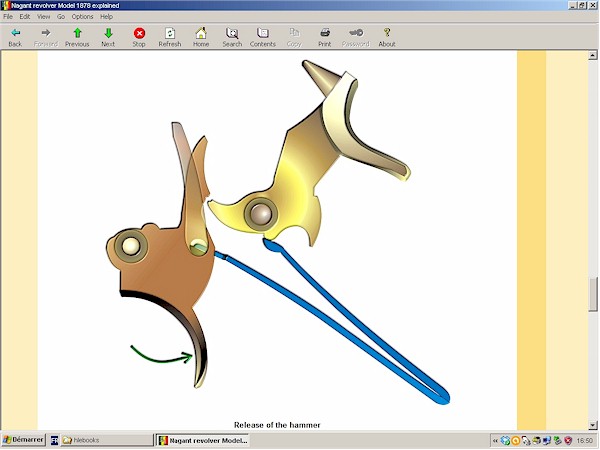Select the Nagant revolver Model taskbar button
This screenshot has height=450, width=600.
point(203,440)
